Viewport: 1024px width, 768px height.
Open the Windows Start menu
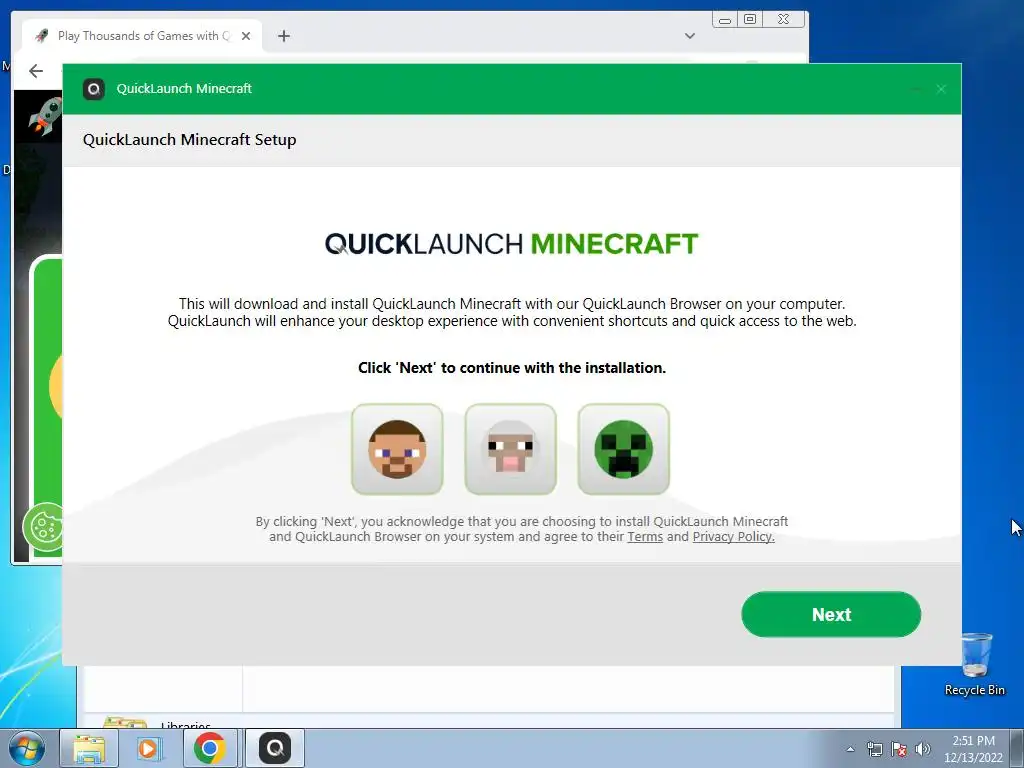27,748
